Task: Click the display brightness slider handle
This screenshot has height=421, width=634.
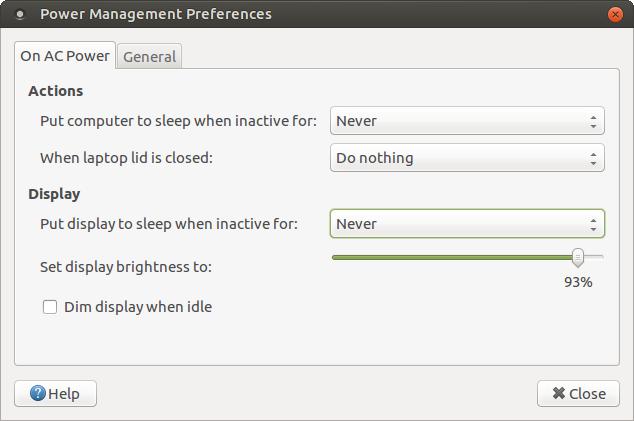Action: click(578, 258)
